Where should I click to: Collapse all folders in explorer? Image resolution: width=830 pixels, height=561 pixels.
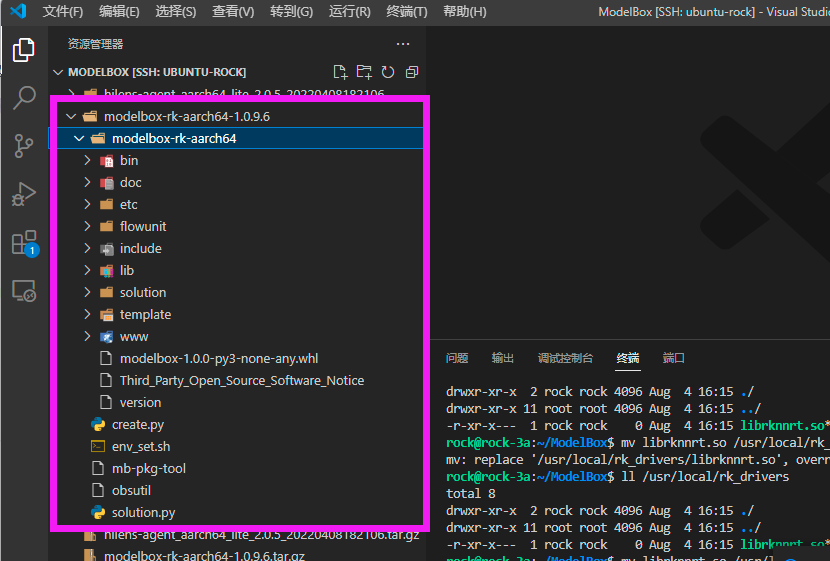coord(412,72)
